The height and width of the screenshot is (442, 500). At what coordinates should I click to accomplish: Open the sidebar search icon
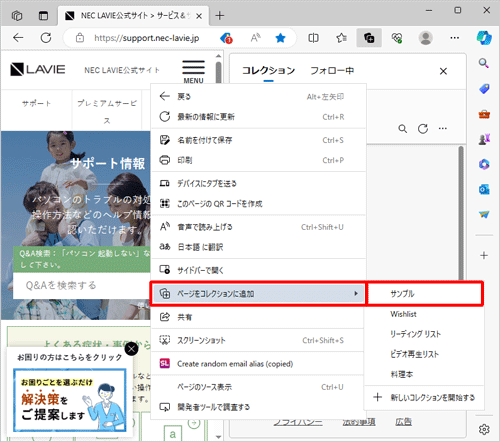pyautogui.click(x=484, y=63)
